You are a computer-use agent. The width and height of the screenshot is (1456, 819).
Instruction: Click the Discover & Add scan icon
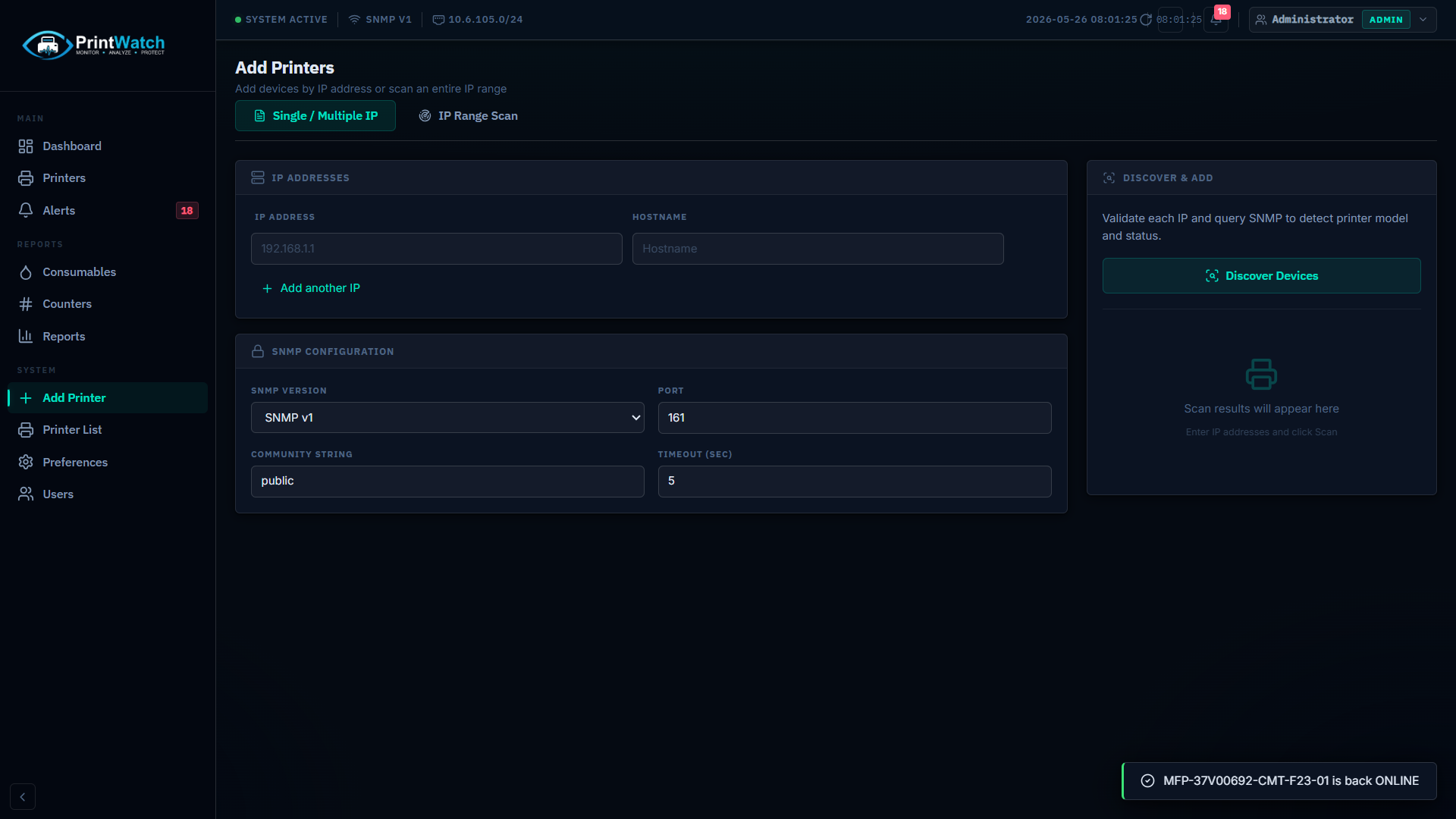click(x=1109, y=177)
